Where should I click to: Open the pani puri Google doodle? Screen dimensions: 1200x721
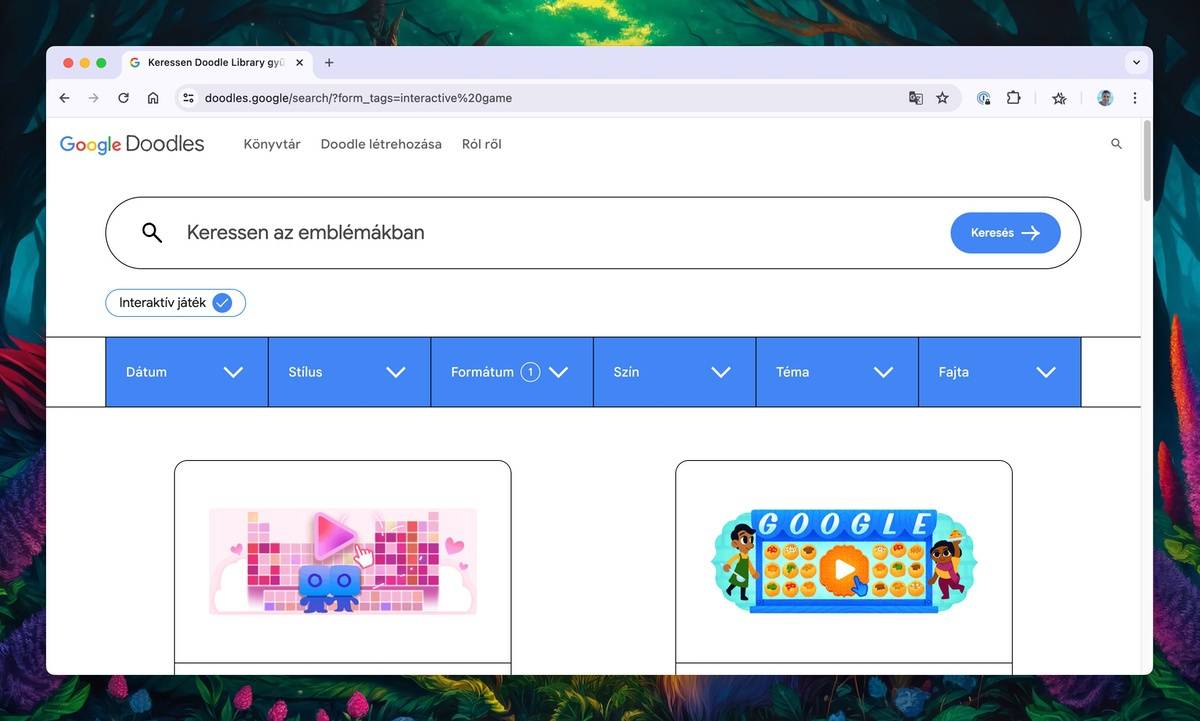click(x=843, y=561)
